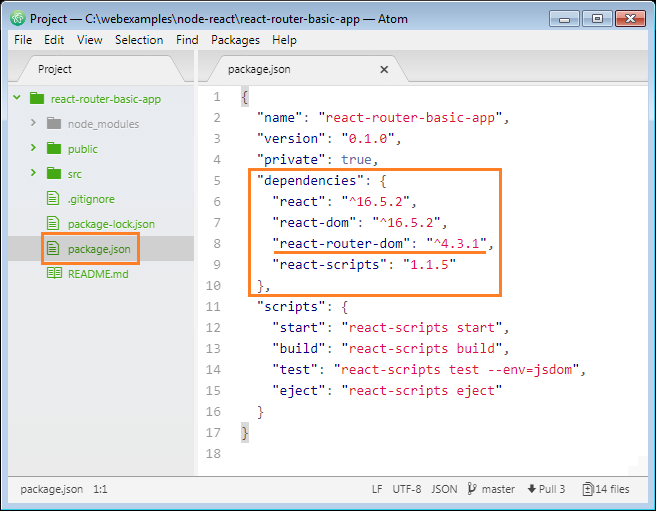This screenshot has height=511, width=656.
Task: Click the "react-scripts" key on line 9
Action: pyautogui.click(x=329, y=264)
